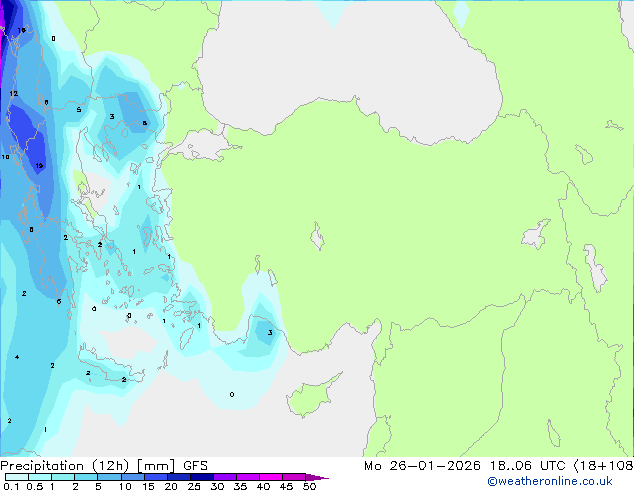
Task: Click legend tick label '25'
Action: pos(194,486)
